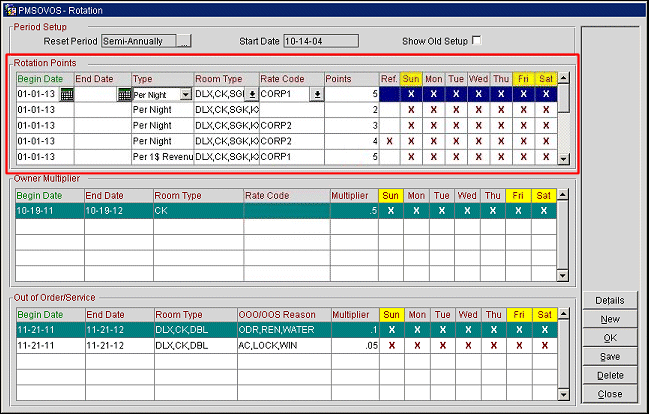Expand the Per Night Type dropdown
Viewport: 649px width, 414px height.
click(185, 94)
